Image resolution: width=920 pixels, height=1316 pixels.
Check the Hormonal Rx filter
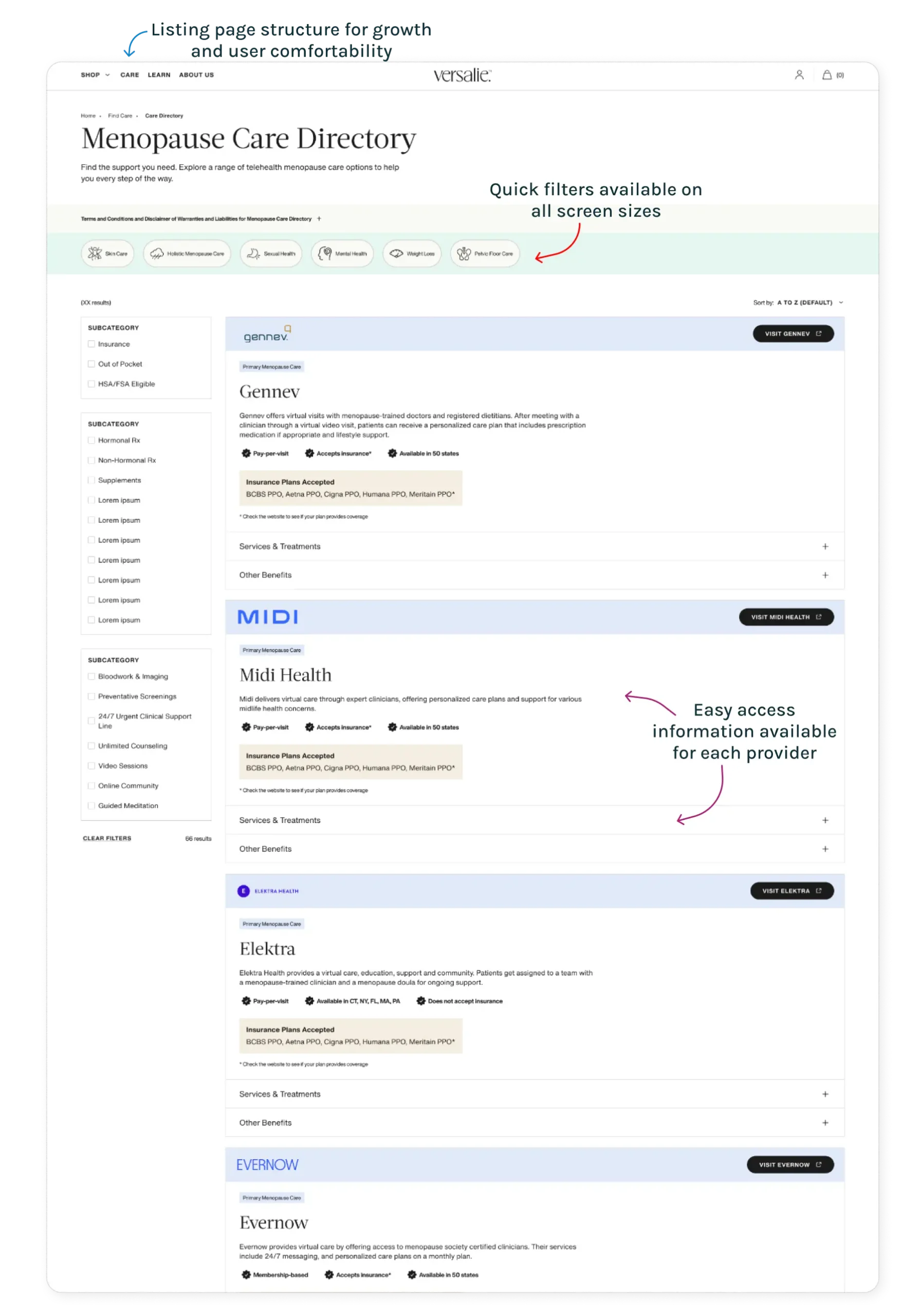tap(91, 440)
